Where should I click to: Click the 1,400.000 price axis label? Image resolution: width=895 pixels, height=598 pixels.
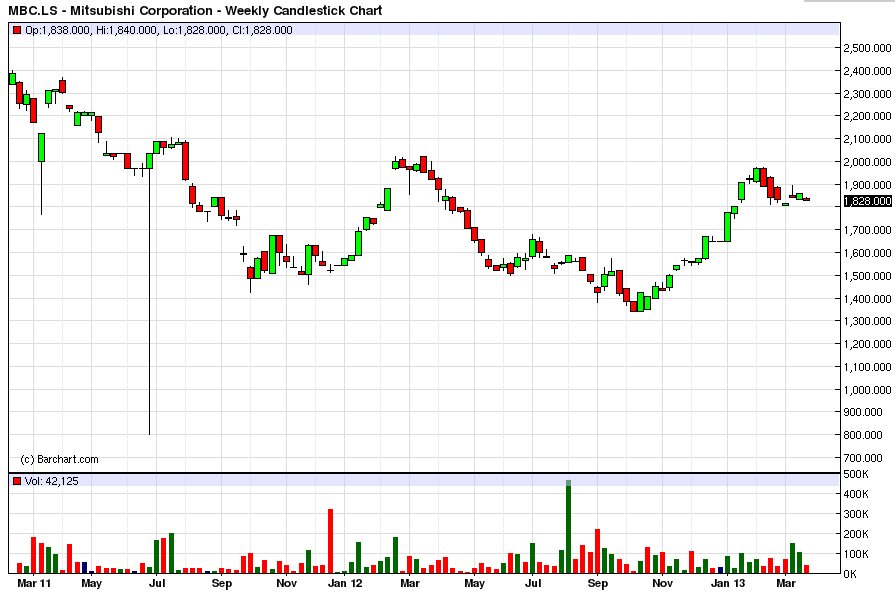point(868,299)
